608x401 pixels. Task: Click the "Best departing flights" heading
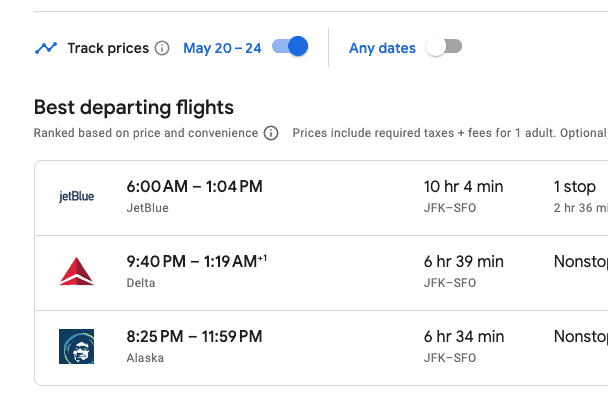click(133, 107)
